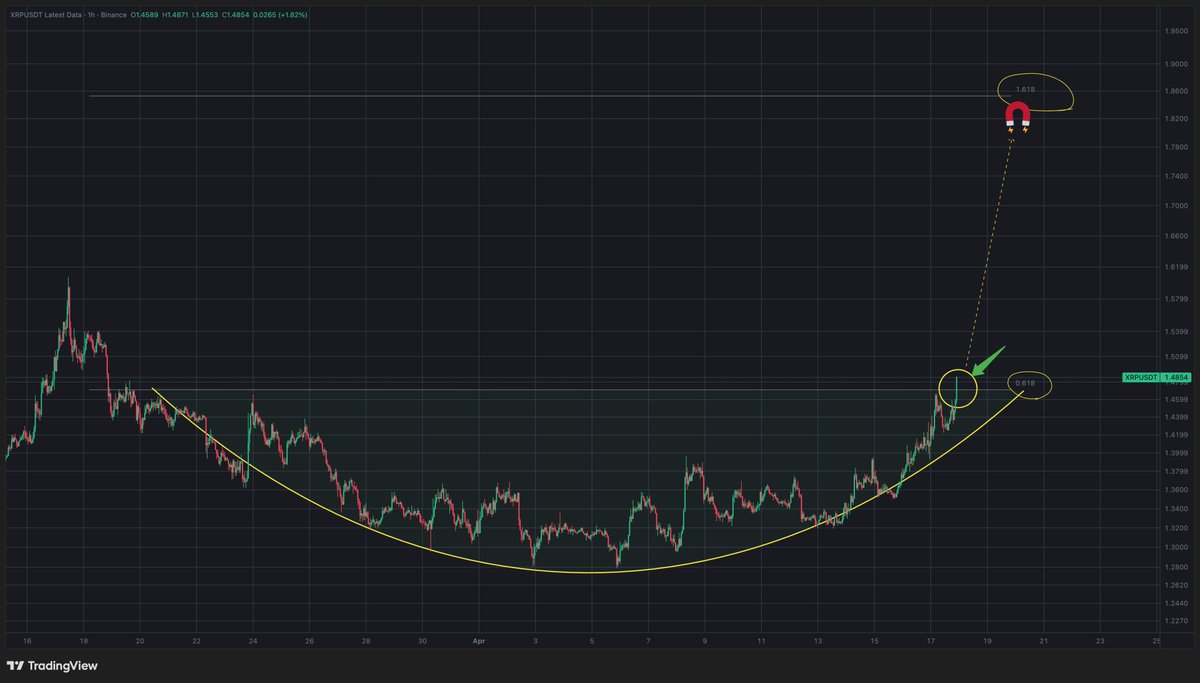Click the 1.2620 price scale label
The height and width of the screenshot is (683, 1200).
(x=1175, y=585)
